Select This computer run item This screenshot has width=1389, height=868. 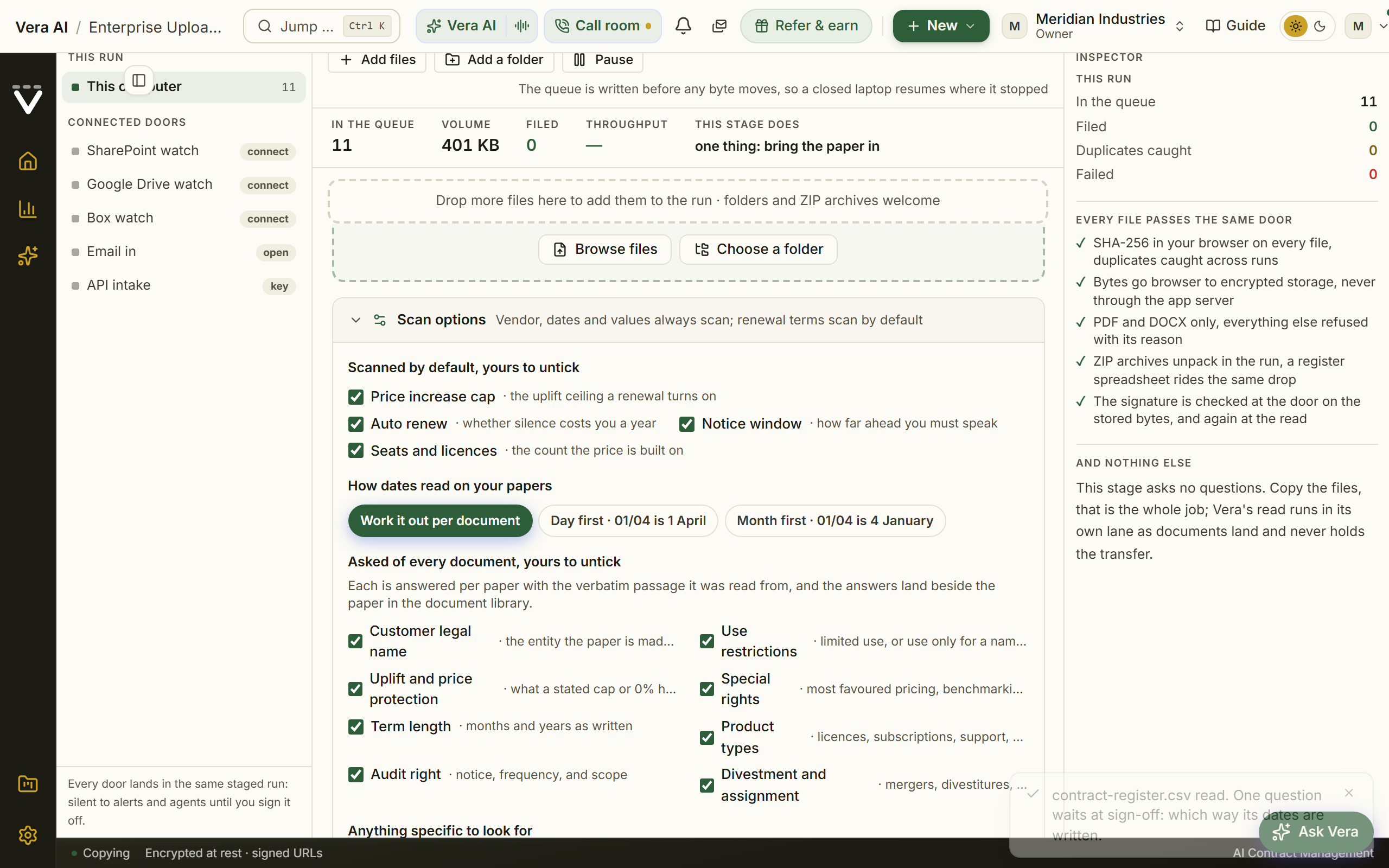(x=184, y=87)
